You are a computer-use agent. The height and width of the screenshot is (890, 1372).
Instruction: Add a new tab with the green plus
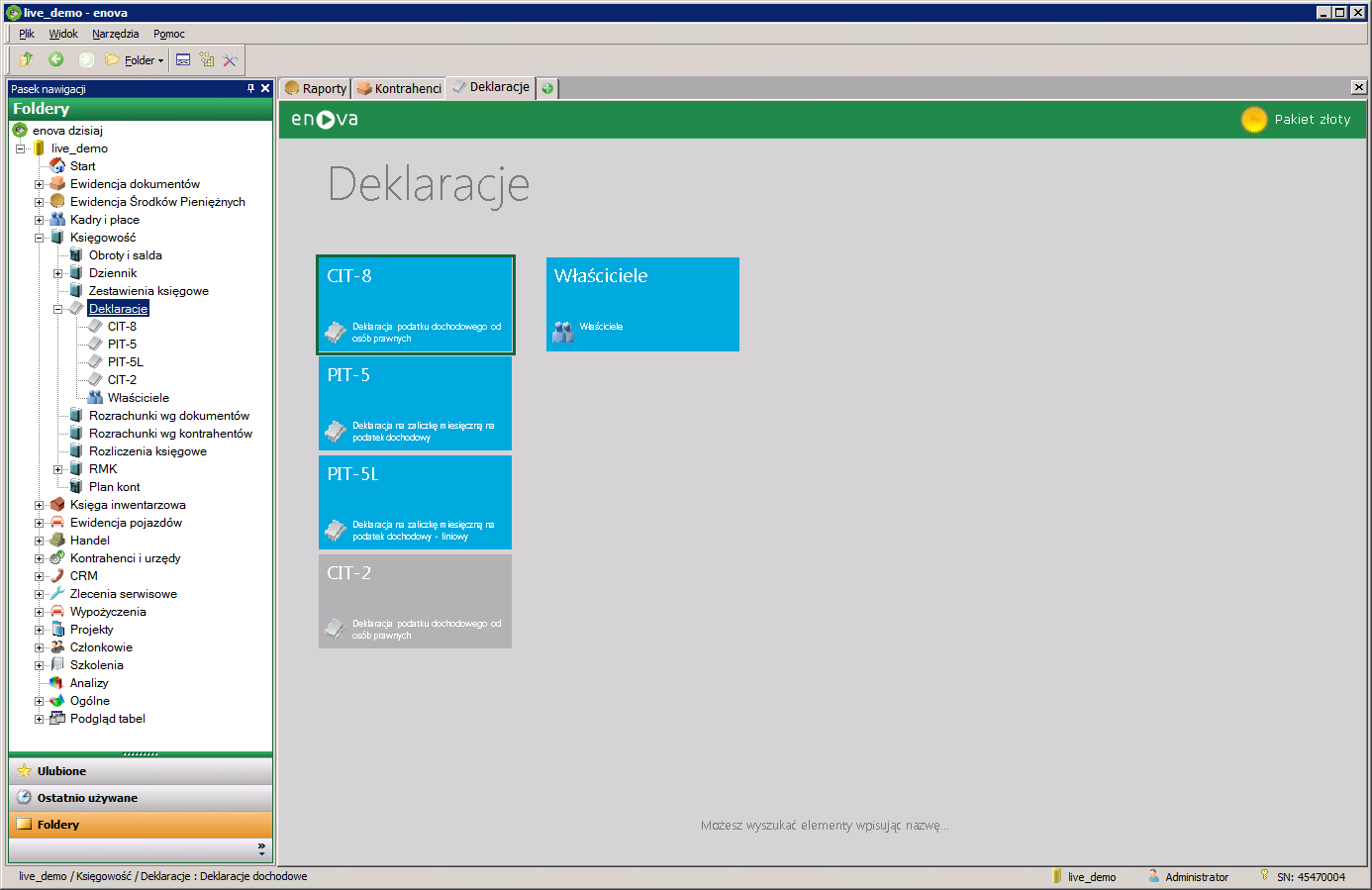547,88
